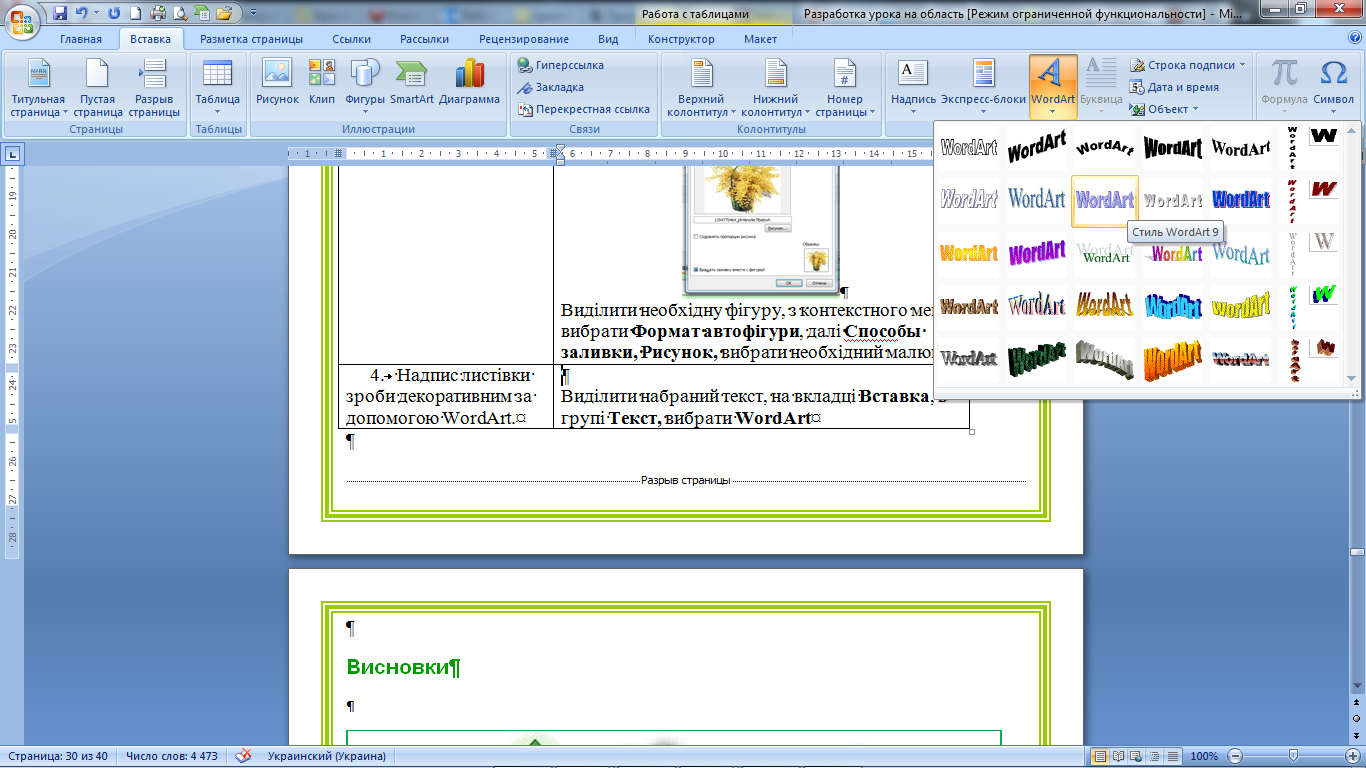Screen dimensions: 1366x768
Task: Open the Нижний колонтитул menu
Action: click(777, 88)
